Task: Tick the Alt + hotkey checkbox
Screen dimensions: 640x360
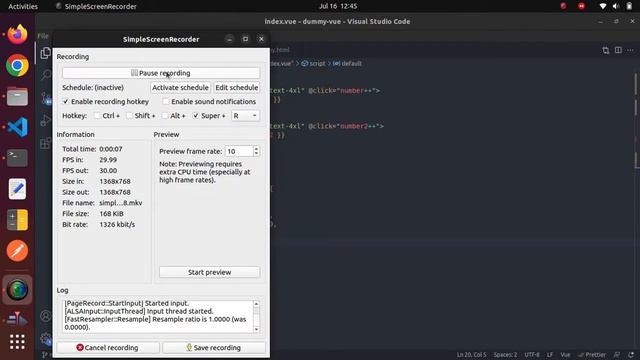Action: click(x=165, y=116)
